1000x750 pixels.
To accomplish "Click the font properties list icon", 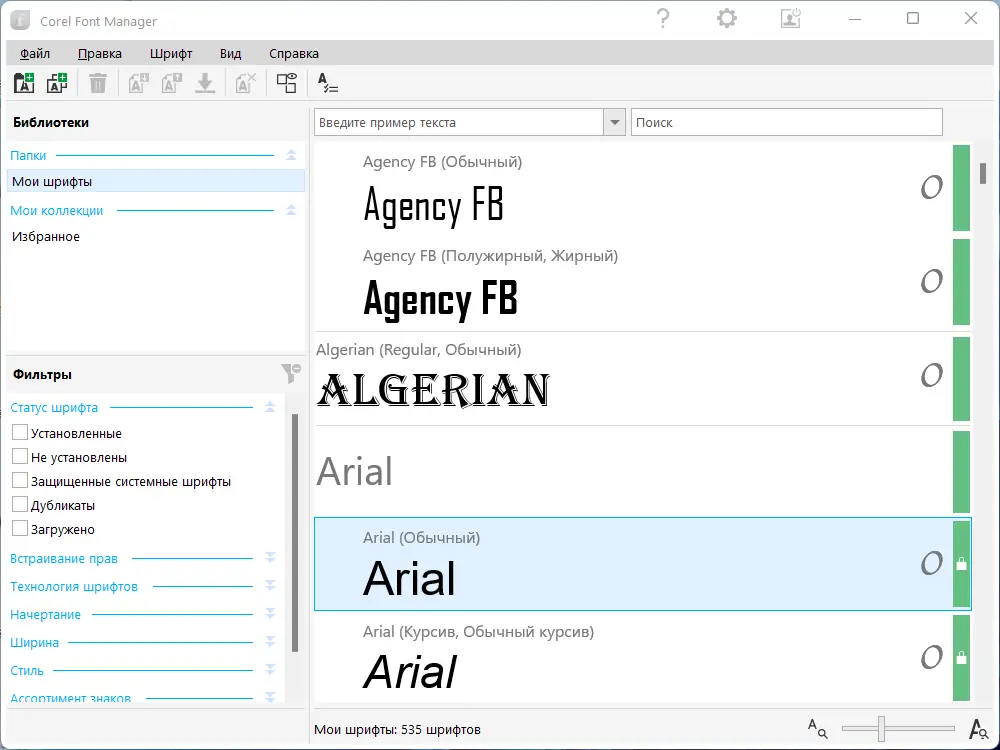I will click(327, 83).
